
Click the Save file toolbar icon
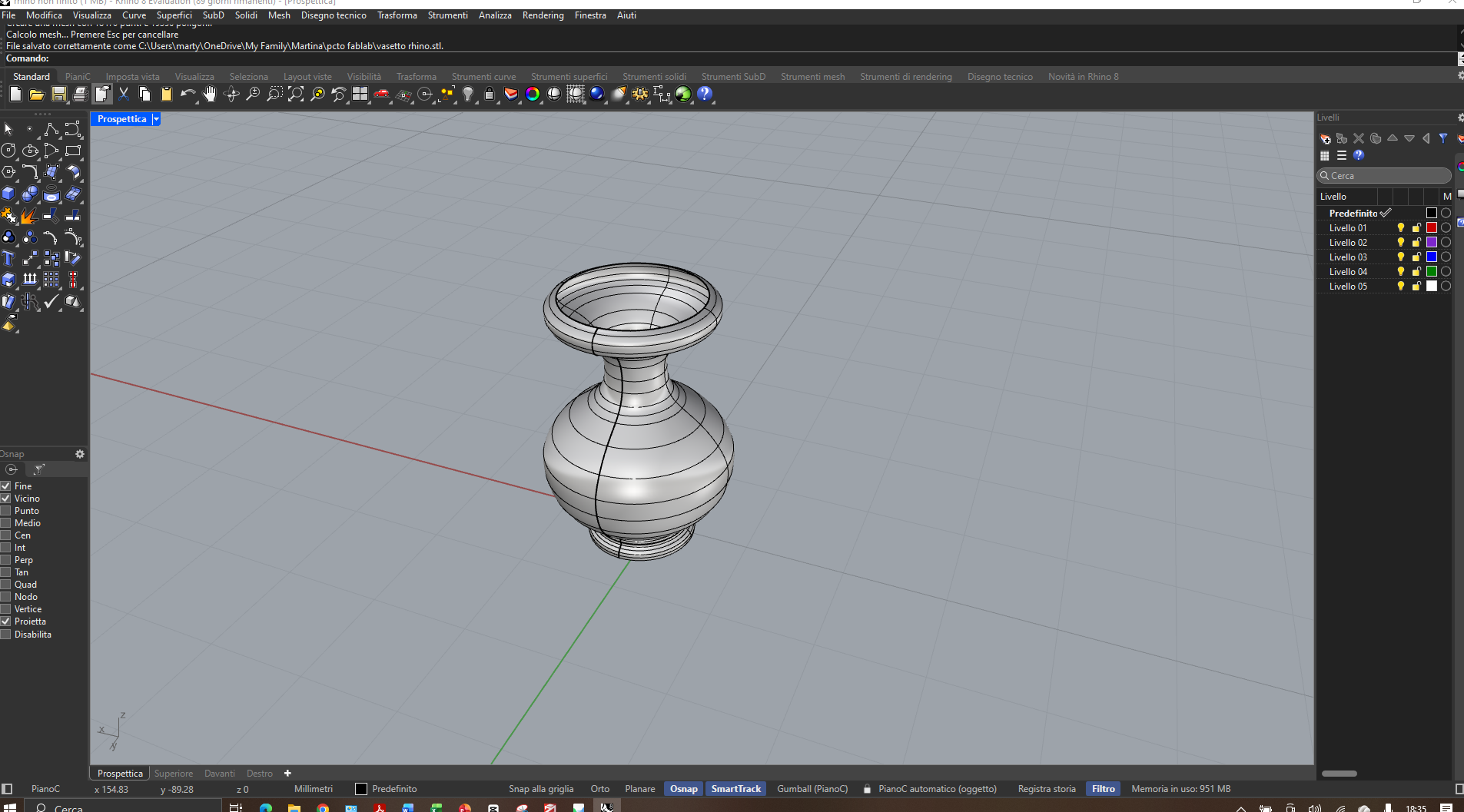58,94
